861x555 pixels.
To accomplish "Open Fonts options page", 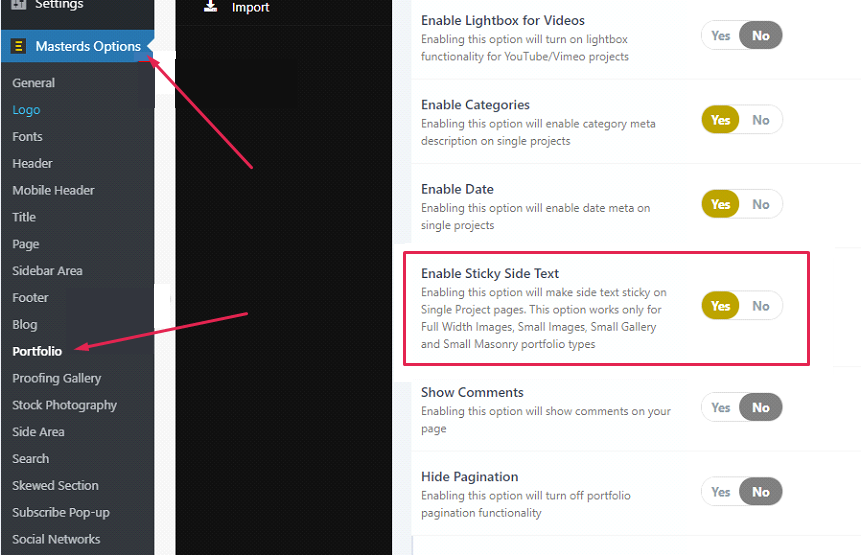I will pyautogui.click(x=28, y=137).
